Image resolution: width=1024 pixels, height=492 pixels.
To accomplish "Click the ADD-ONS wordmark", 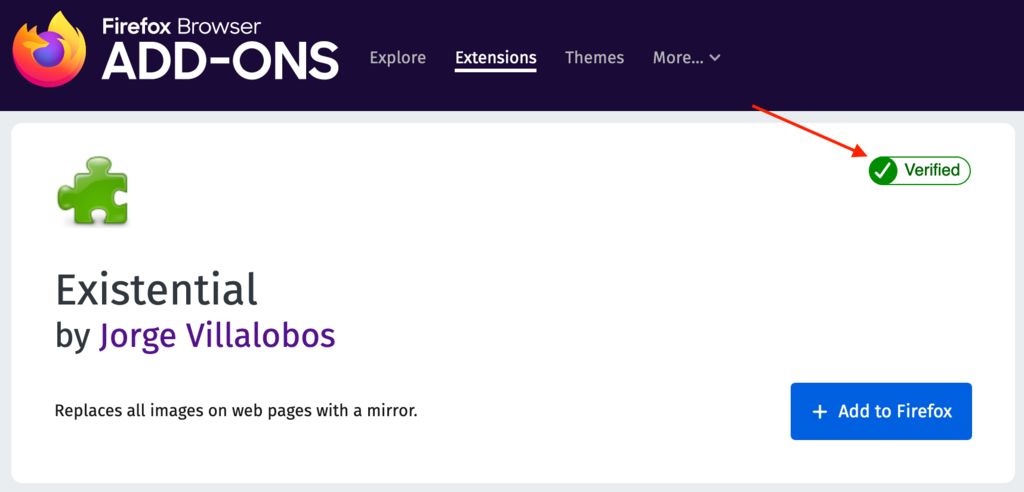I will click(x=220, y=62).
